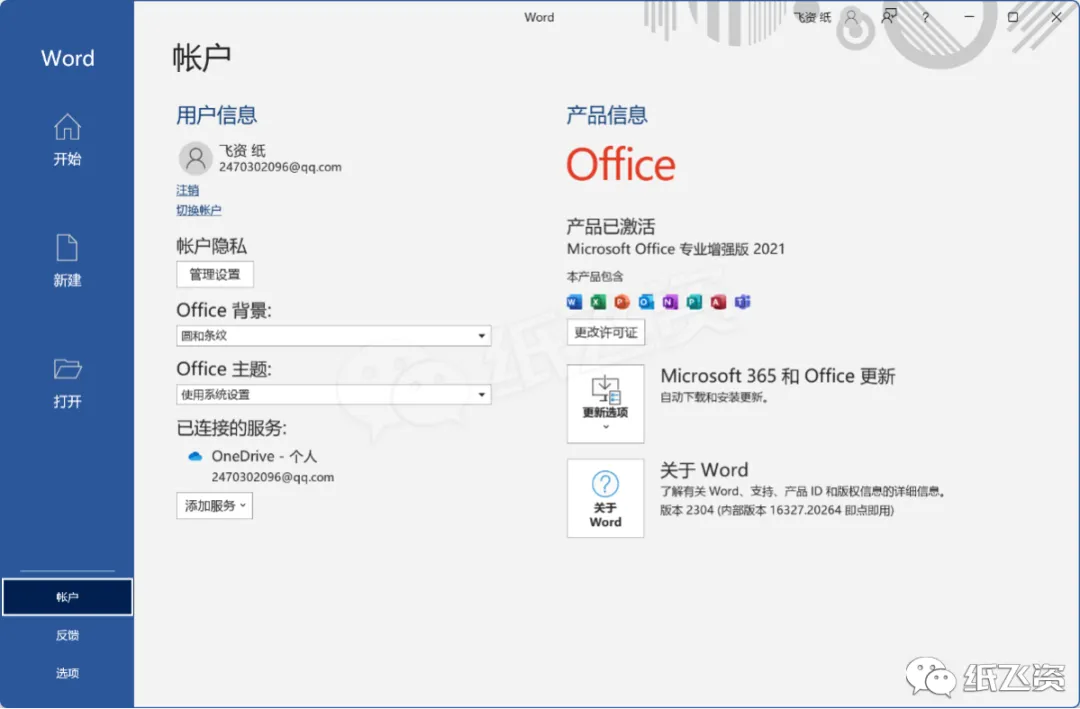Click the 注销 sign-out link
This screenshot has width=1080, height=709.
[187, 190]
